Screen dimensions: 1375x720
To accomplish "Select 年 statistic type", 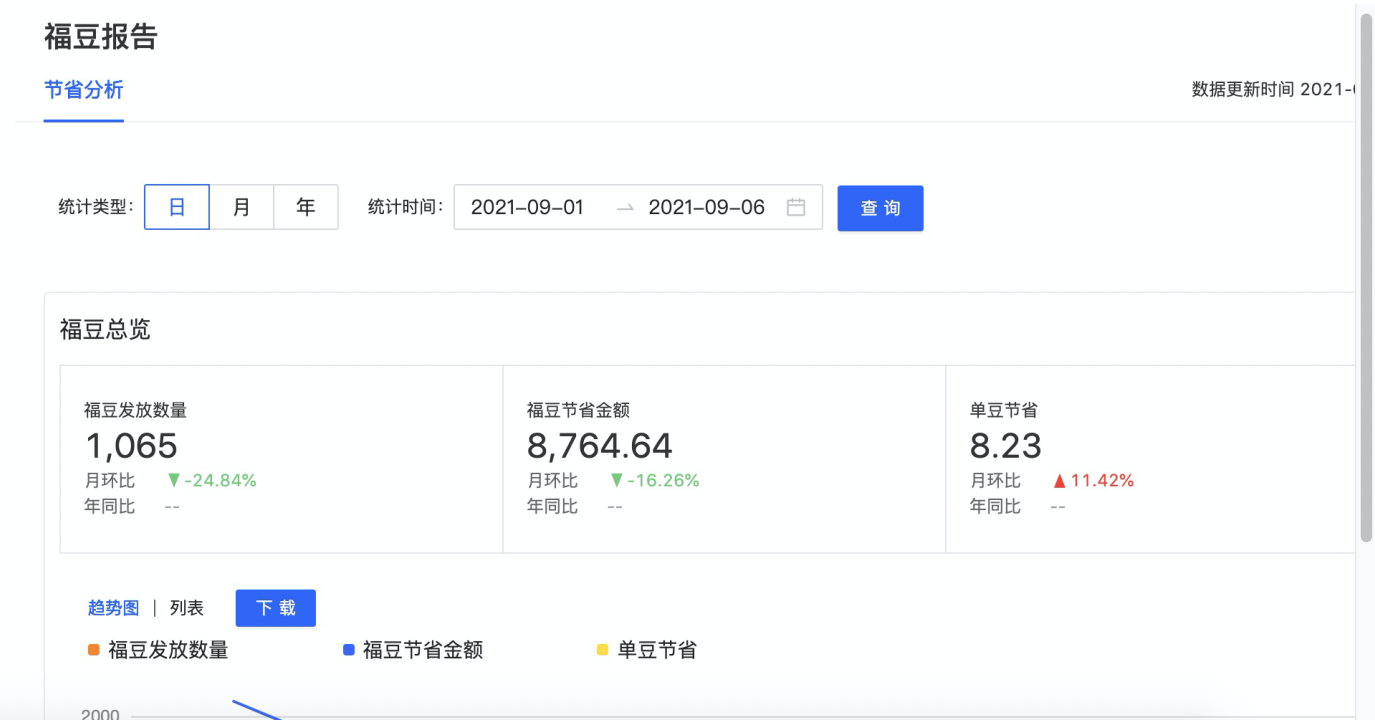I will pyautogui.click(x=306, y=207).
